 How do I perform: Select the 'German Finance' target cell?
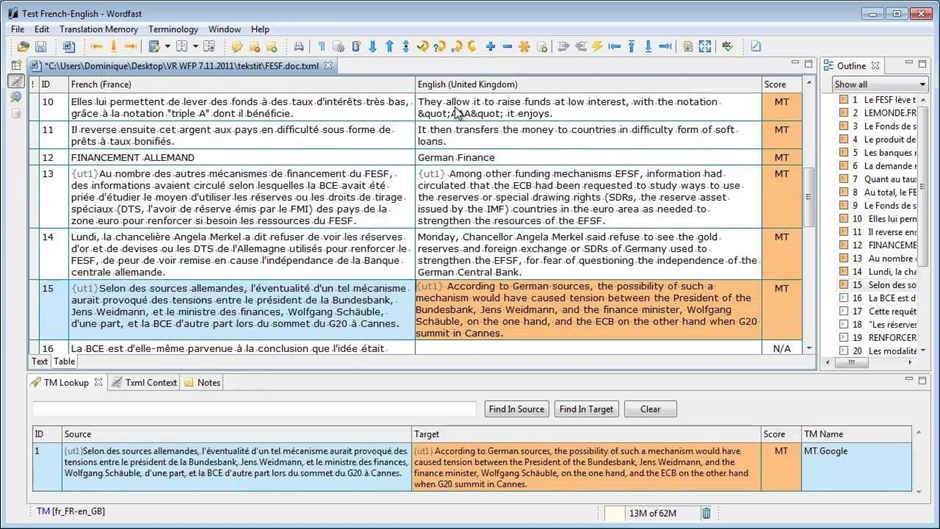588,158
